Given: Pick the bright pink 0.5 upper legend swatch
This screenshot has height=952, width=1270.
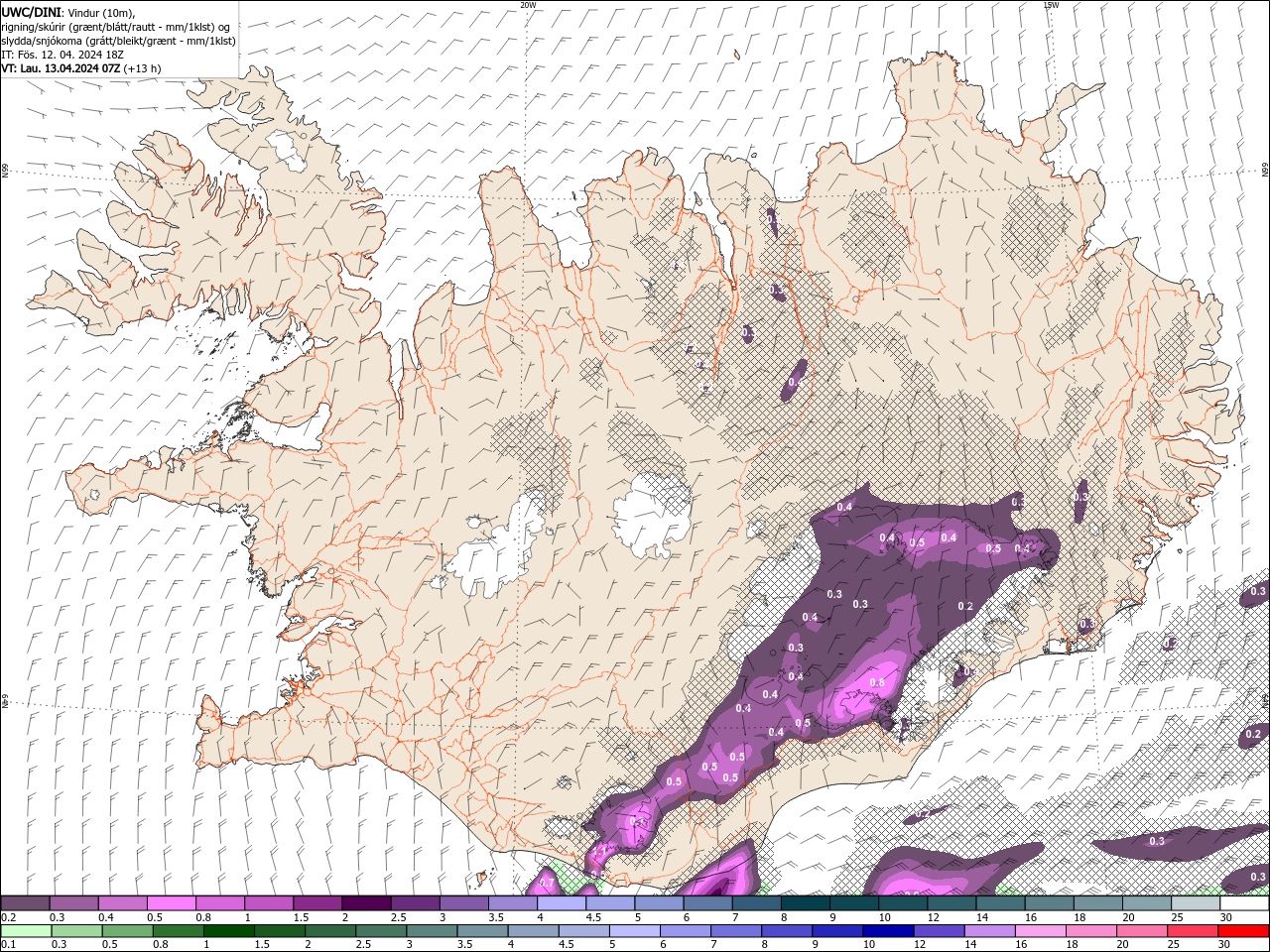Looking at the screenshot, I should tap(171, 903).
